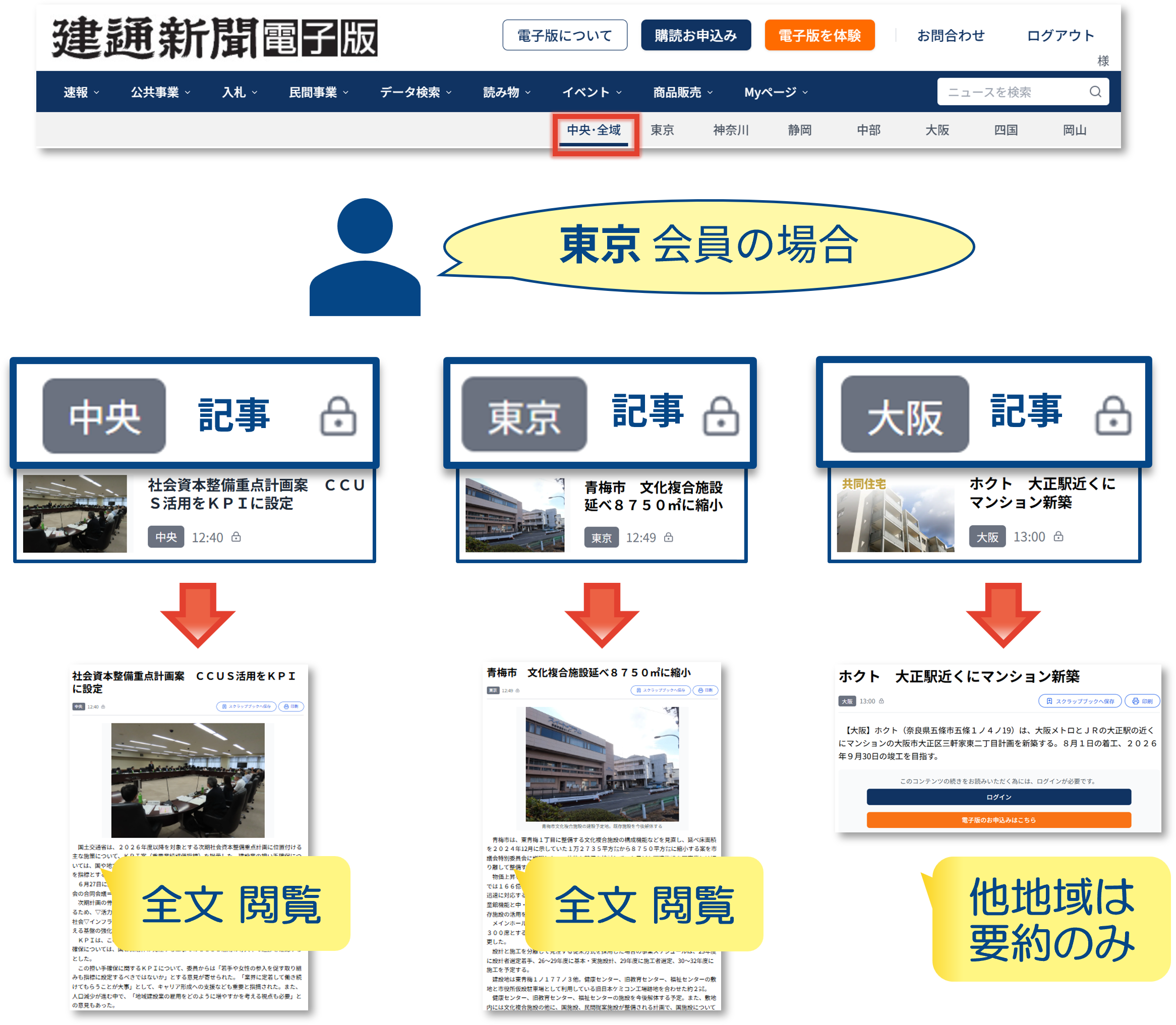Click print button in 青梅市 article preview
The height and width of the screenshot is (1025, 1176).
point(705,690)
